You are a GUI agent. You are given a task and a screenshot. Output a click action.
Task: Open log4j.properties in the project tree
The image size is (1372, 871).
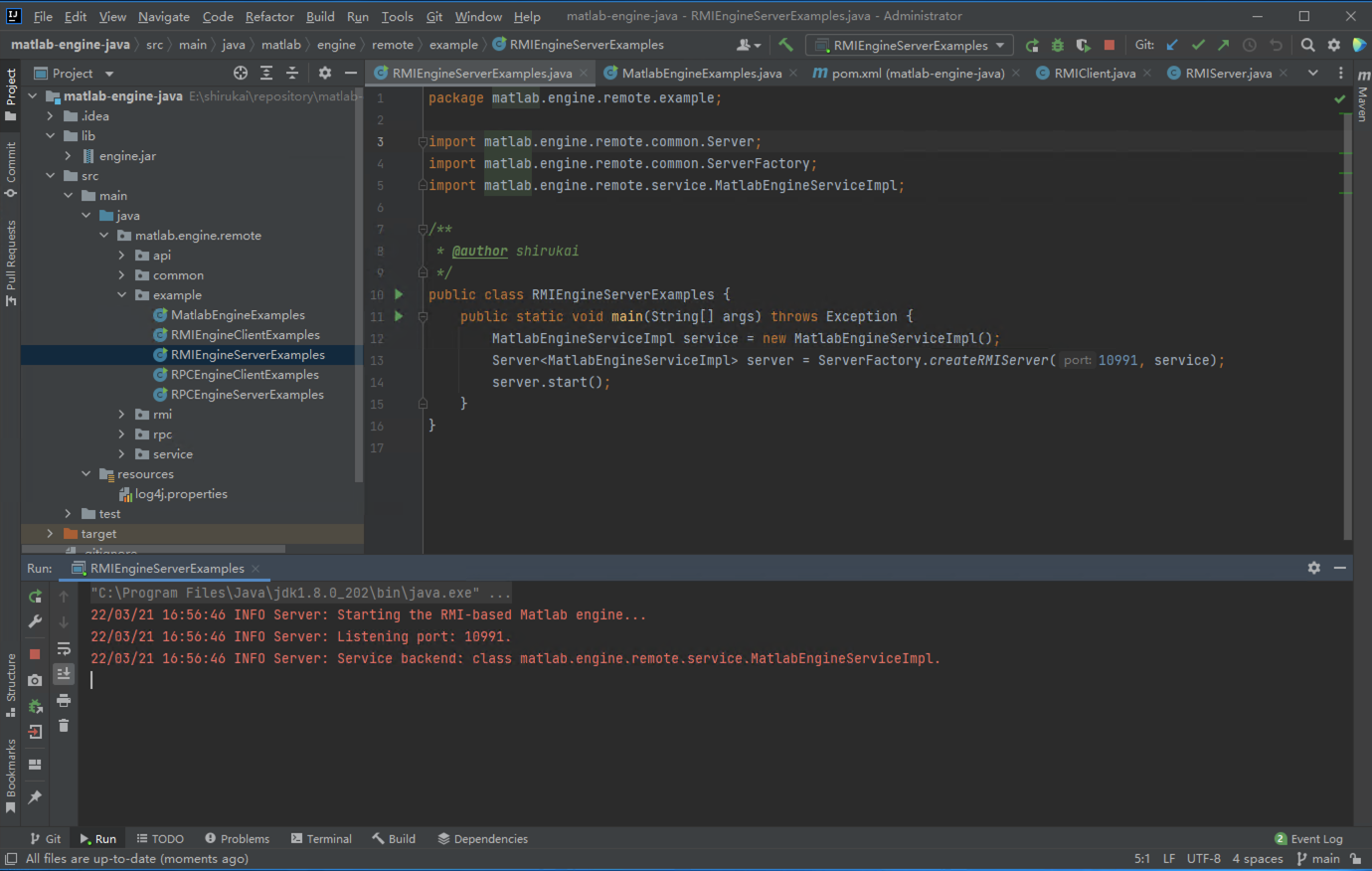(x=181, y=494)
